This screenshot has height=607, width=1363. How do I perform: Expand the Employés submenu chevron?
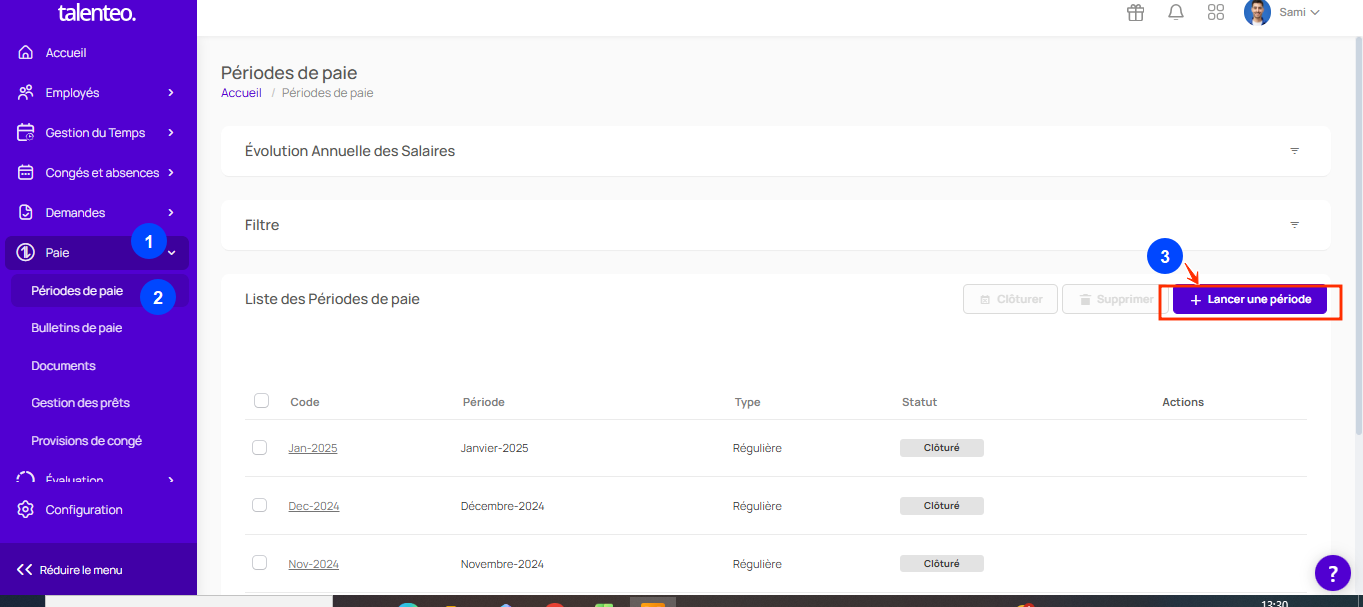point(171,93)
